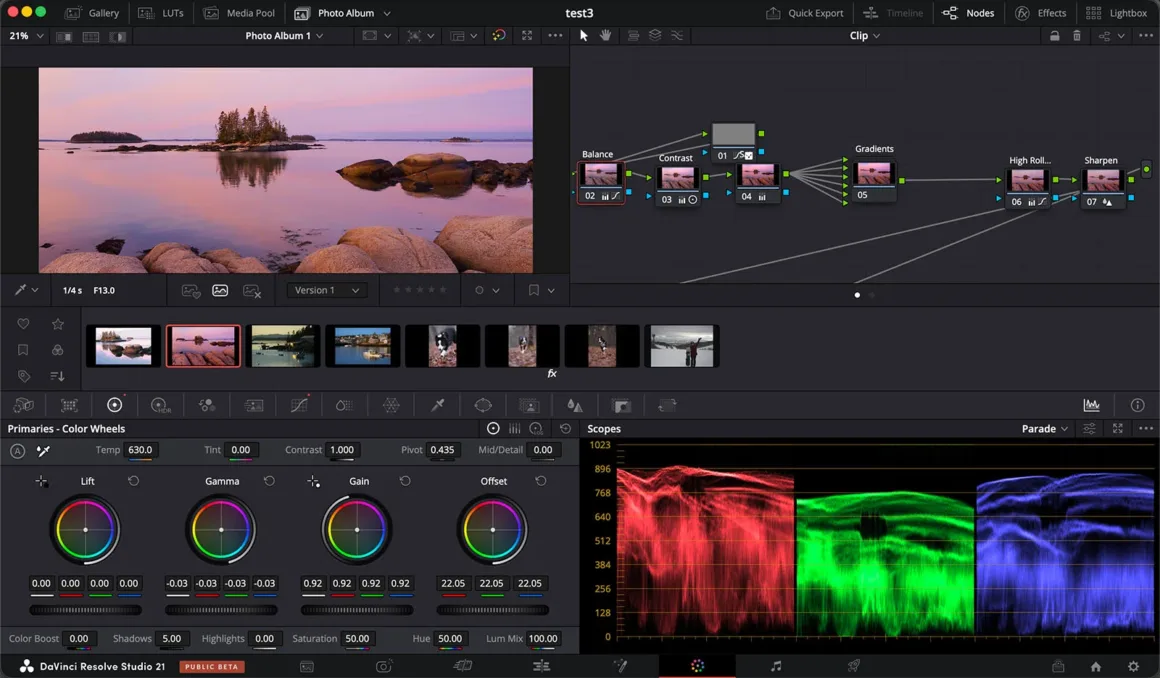Image resolution: width=1160 pixels, height=678 pixels.
Task: Toggle the Gallery panel
Action: [x=92, y=12]
